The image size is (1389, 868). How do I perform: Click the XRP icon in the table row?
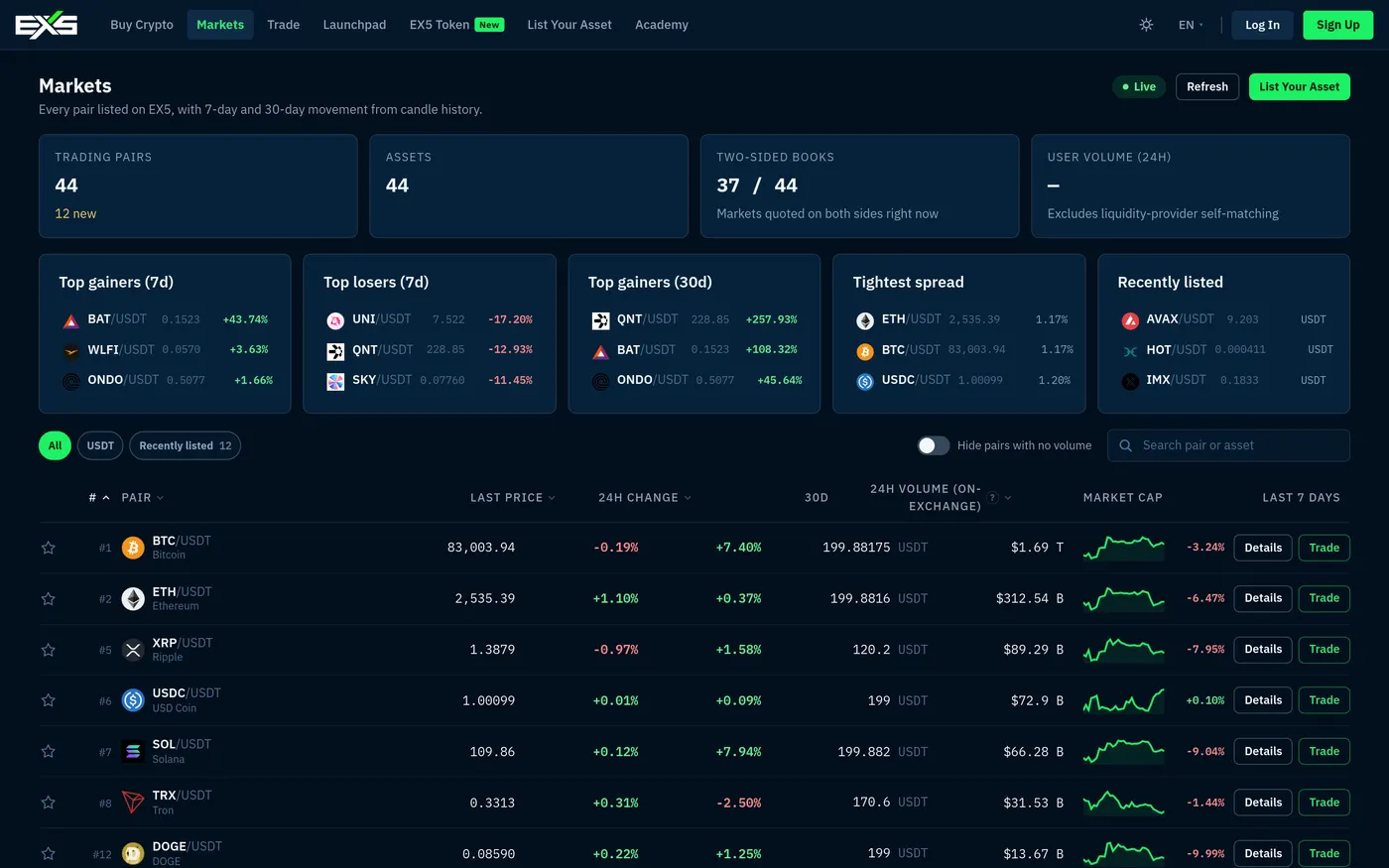coord(133,650)
